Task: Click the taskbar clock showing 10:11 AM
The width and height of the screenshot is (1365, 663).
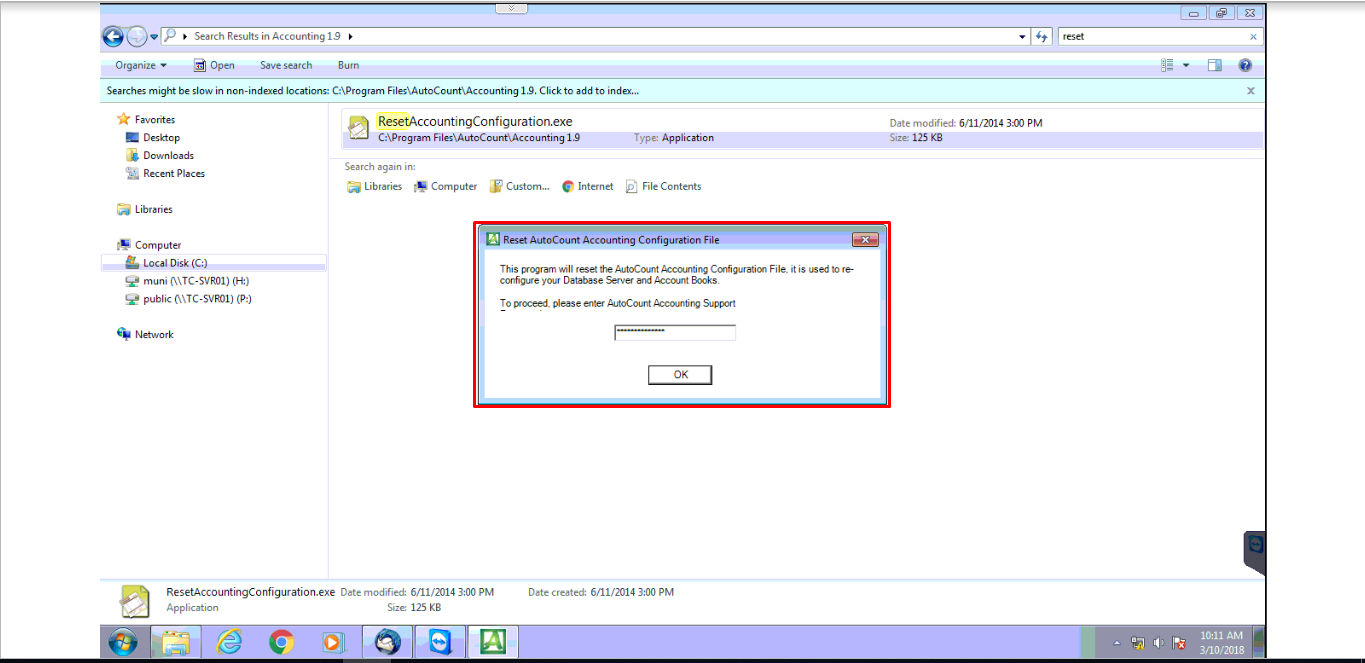Action: [1222, 642]
